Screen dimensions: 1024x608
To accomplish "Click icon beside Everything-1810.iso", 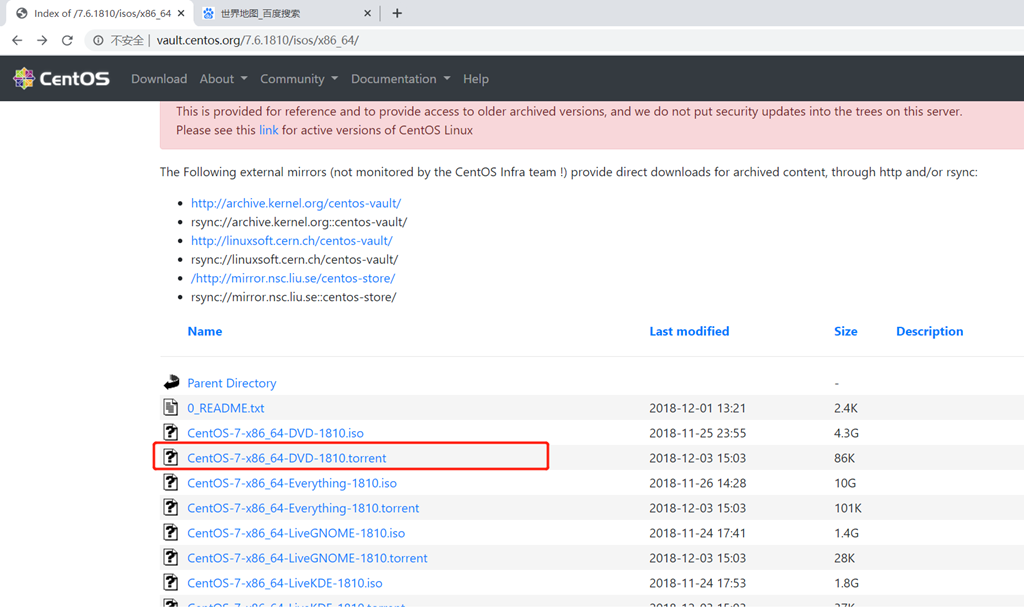I will tap(170, 483).
